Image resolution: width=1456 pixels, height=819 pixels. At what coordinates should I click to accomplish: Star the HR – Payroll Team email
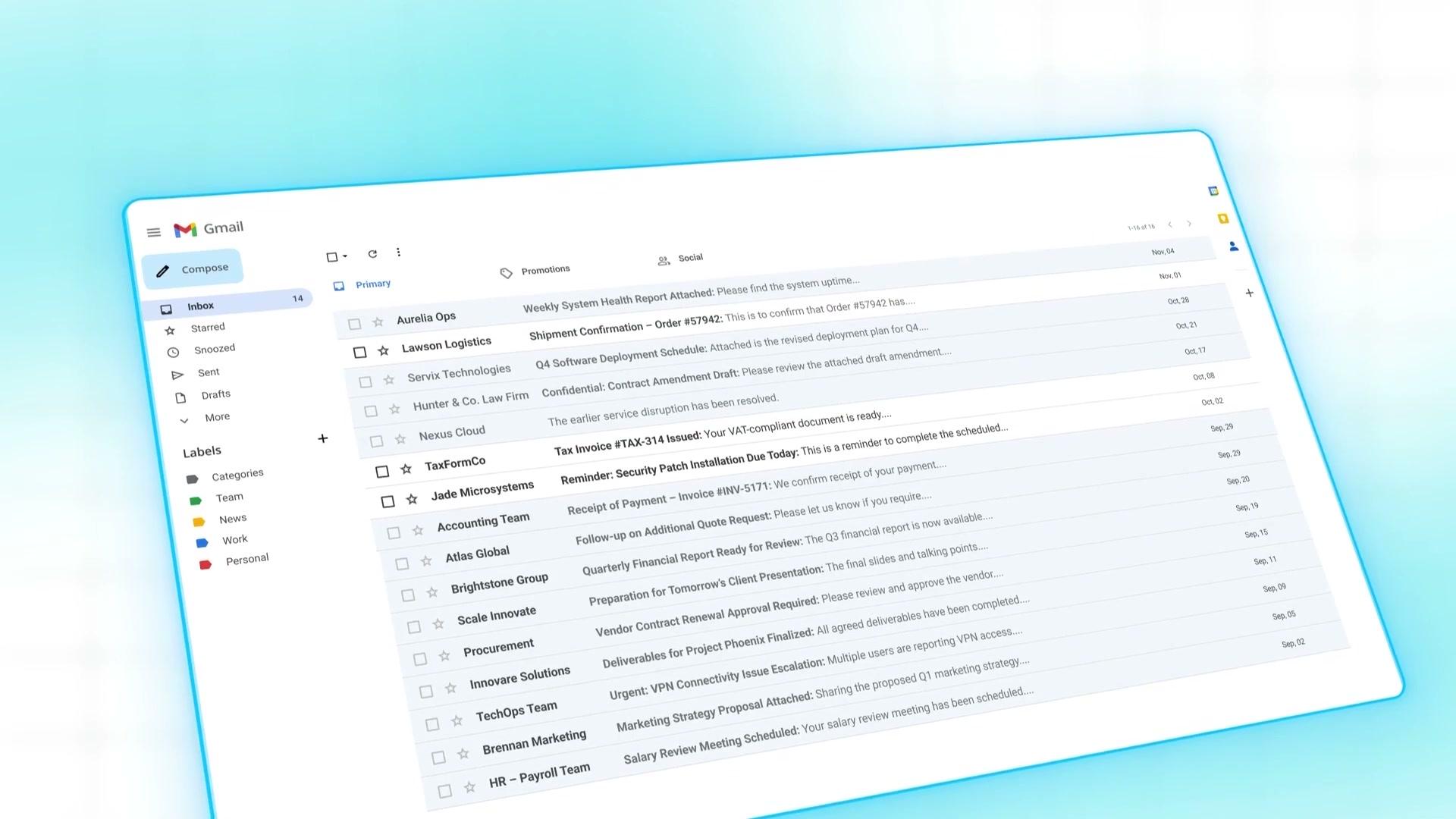[x=470, y=787]
